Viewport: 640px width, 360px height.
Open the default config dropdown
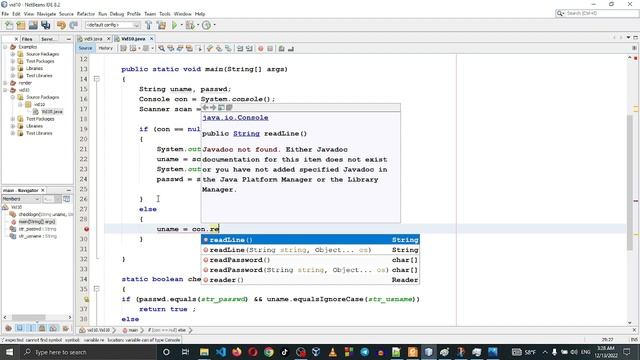tap(113, 25)
